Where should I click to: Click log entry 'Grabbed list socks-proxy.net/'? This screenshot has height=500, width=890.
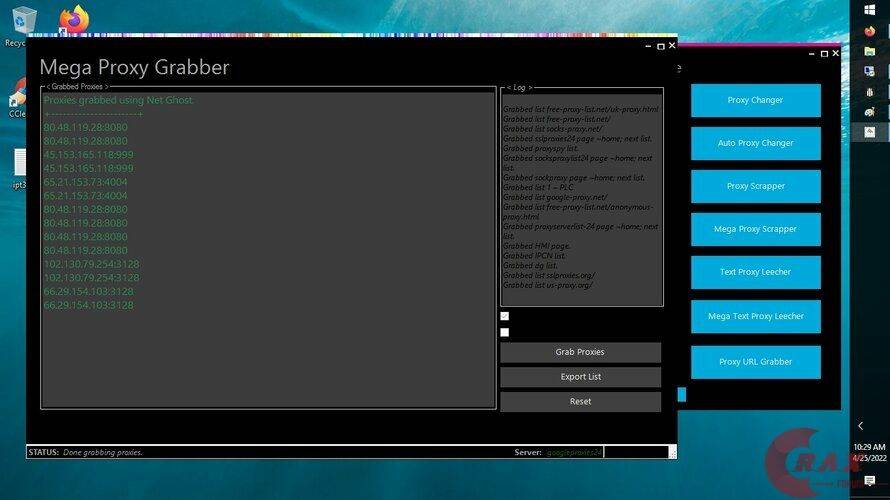tap(552, 129)
